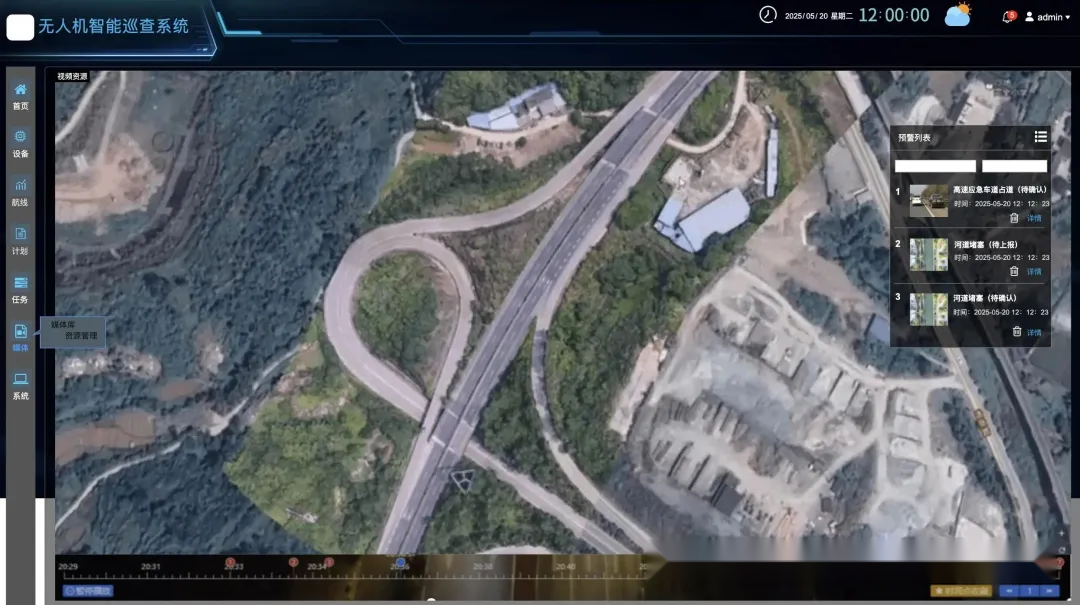
Task: Click the blue playhead marker on timeline
Action: [x=401, y=563]
